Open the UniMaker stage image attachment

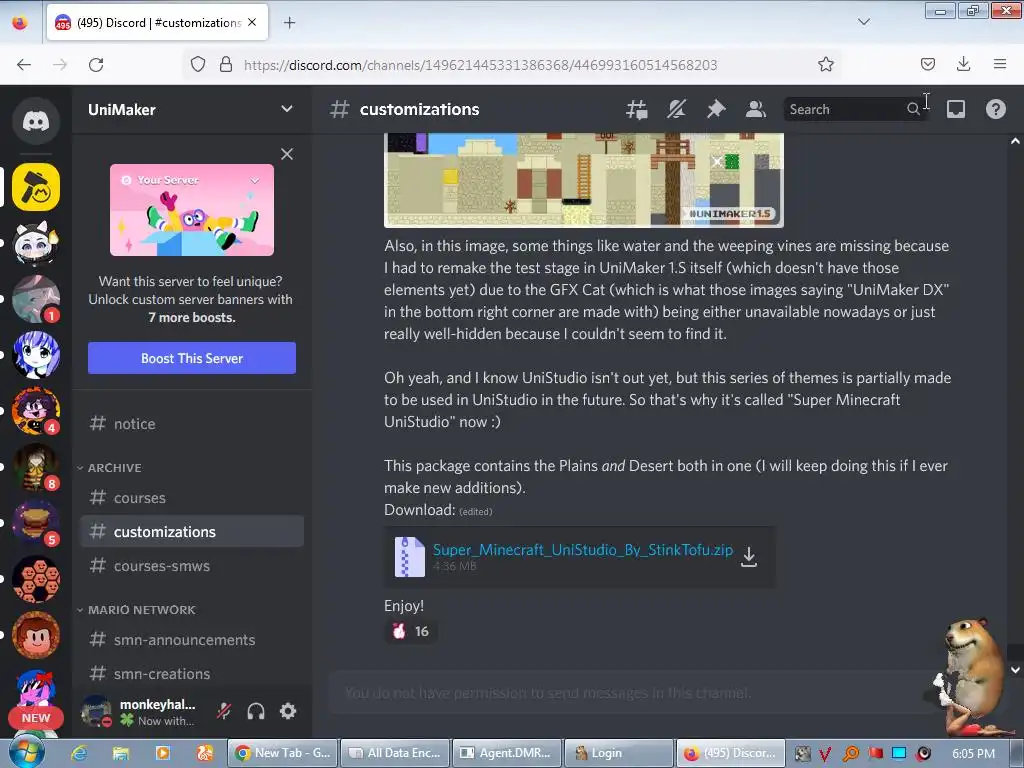584,180
